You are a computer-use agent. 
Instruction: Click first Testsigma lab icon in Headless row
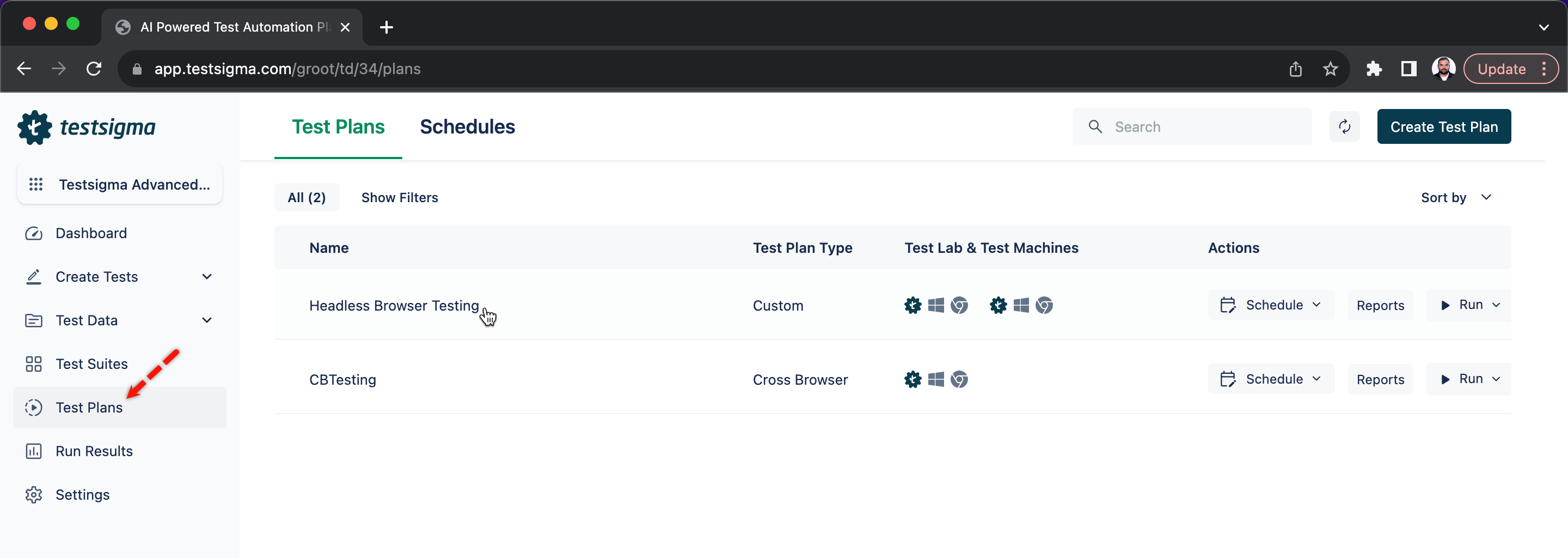coord(912,305)
